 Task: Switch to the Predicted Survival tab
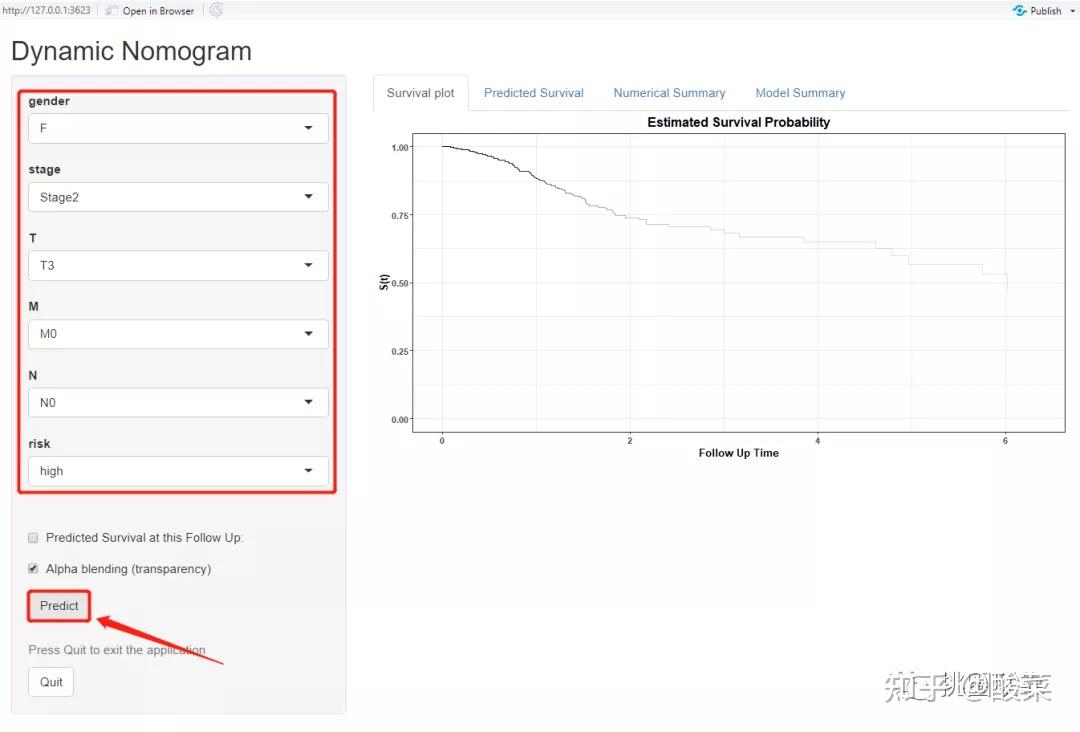533,93
